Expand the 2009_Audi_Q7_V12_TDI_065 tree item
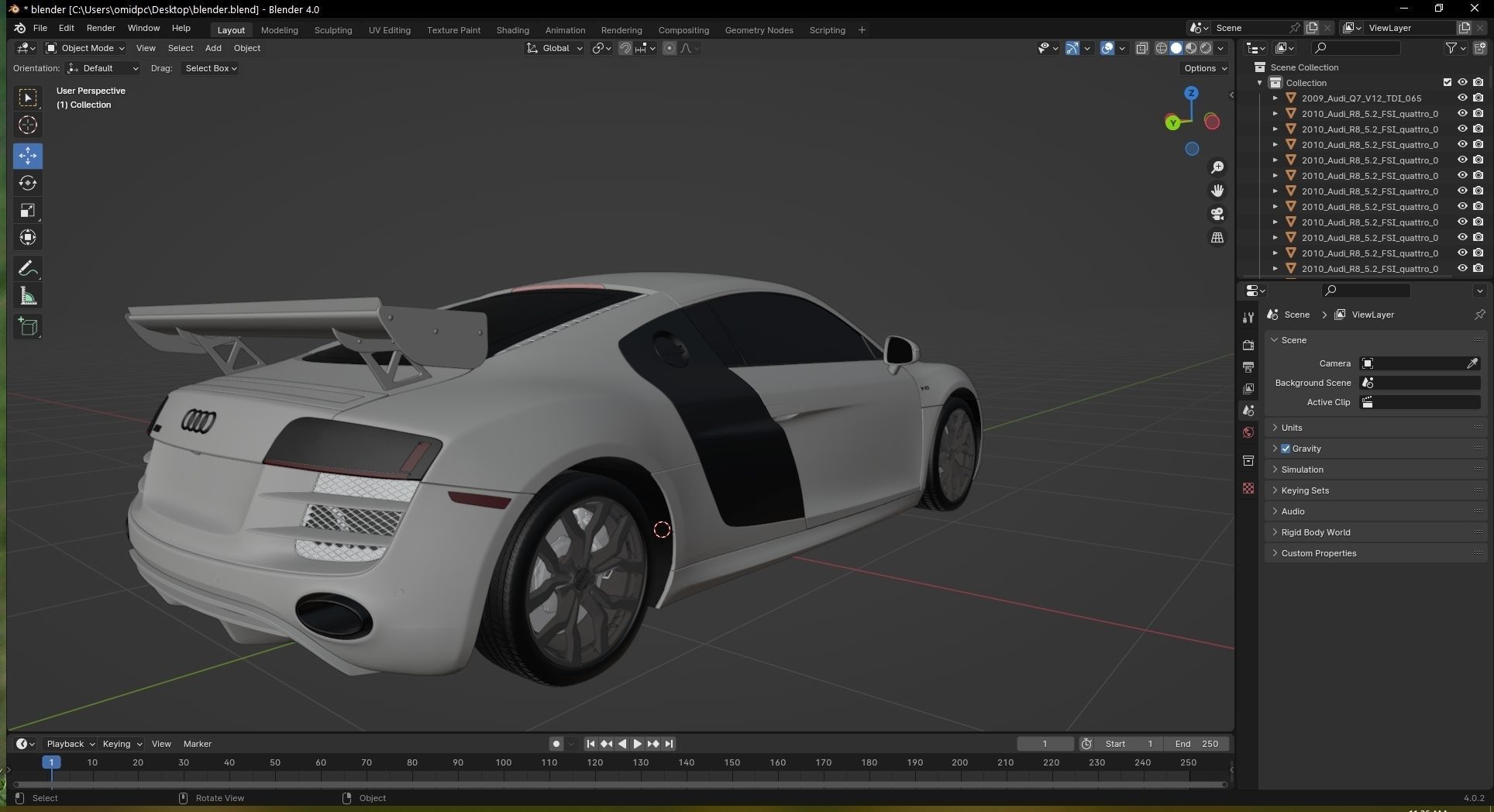Image resolution: width=1494 pixels, height=812 pixels. coord(1275,98)
